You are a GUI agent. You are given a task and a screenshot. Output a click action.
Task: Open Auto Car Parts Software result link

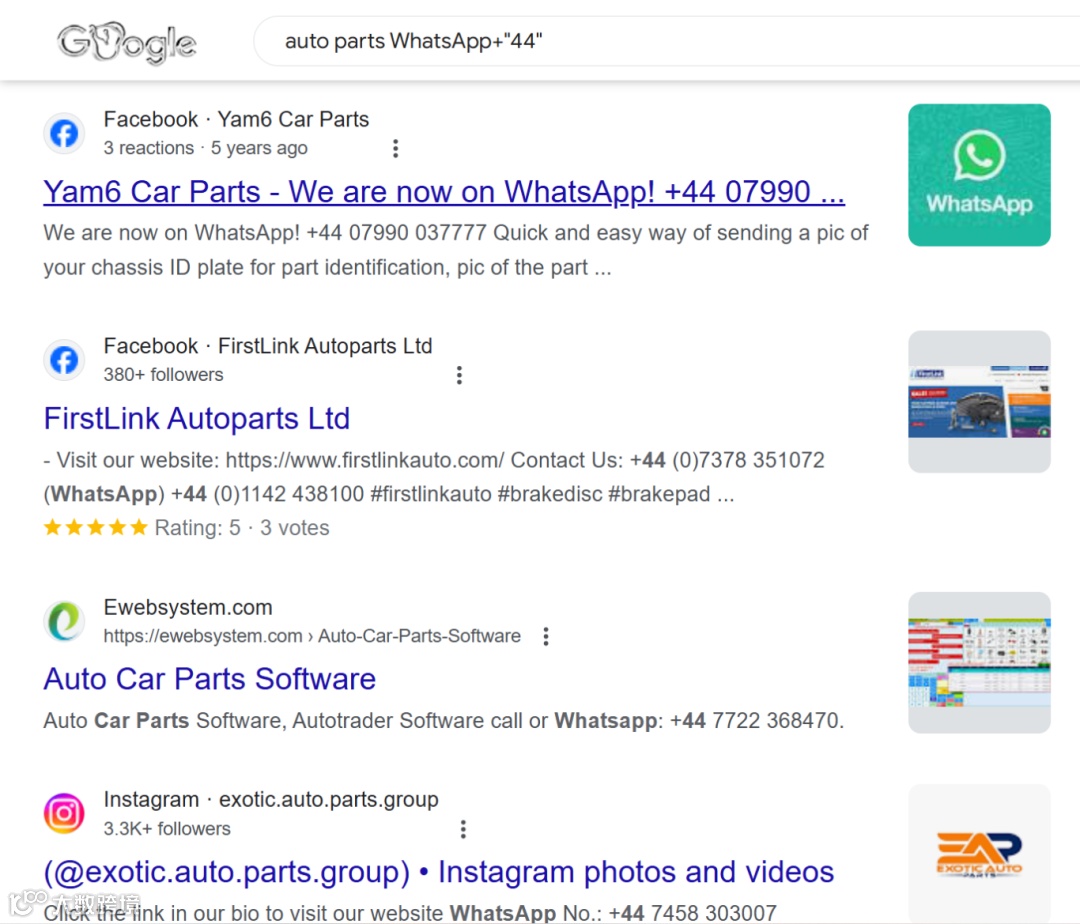[210, 680]
